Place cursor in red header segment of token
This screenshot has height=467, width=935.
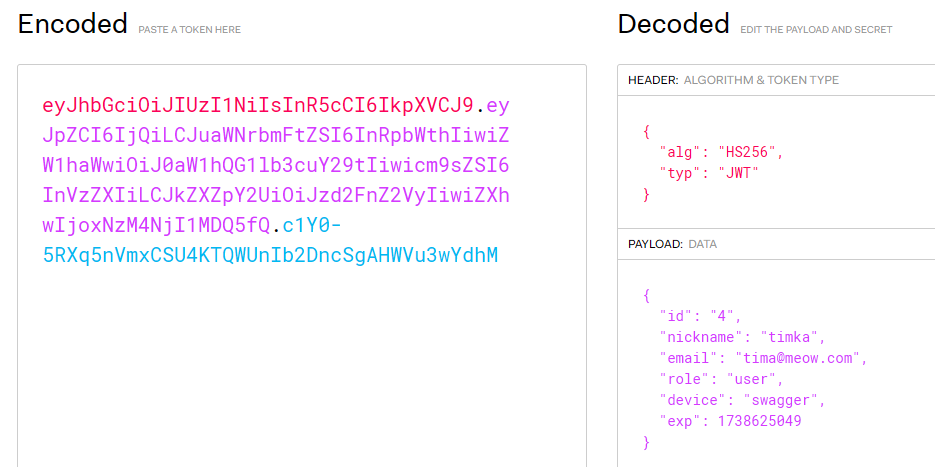pos(258,106)
